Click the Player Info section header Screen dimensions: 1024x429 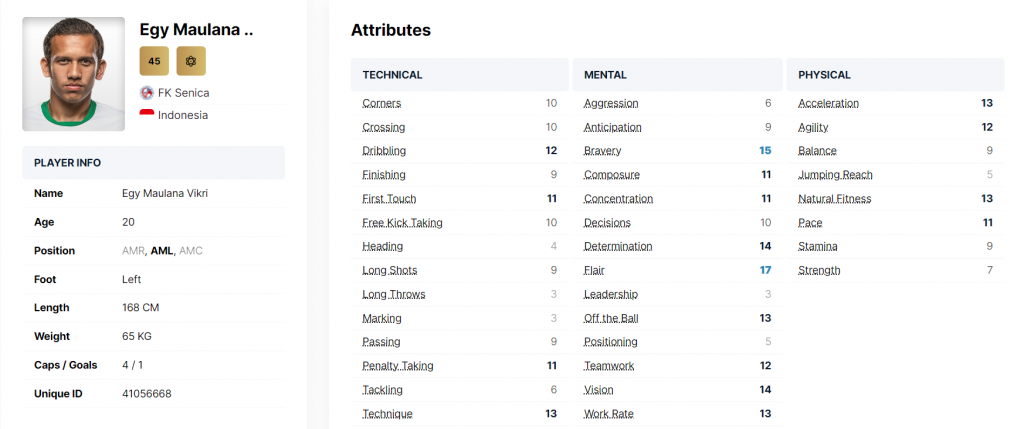pos(67,163)
